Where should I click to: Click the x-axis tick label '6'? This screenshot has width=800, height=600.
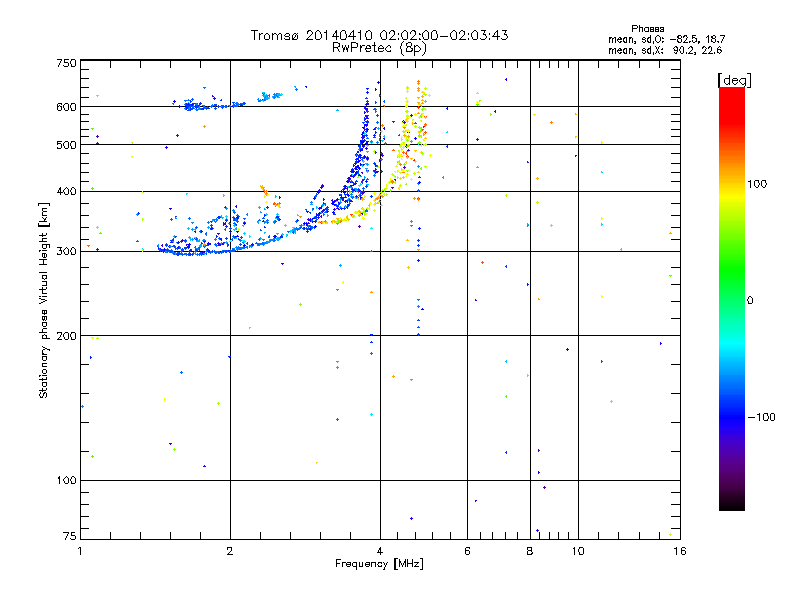pyautogui.click(x=467, y=551)
